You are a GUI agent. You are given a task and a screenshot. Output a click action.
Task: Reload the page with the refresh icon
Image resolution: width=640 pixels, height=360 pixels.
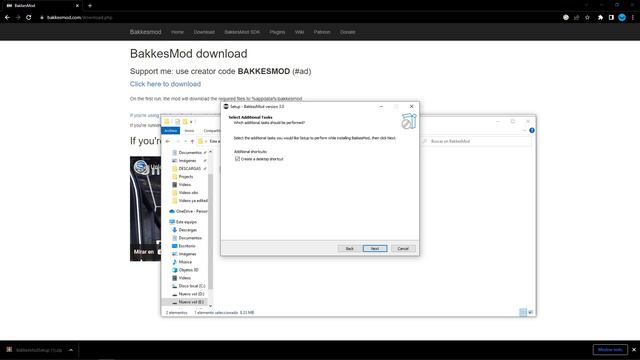pos(29,18)
